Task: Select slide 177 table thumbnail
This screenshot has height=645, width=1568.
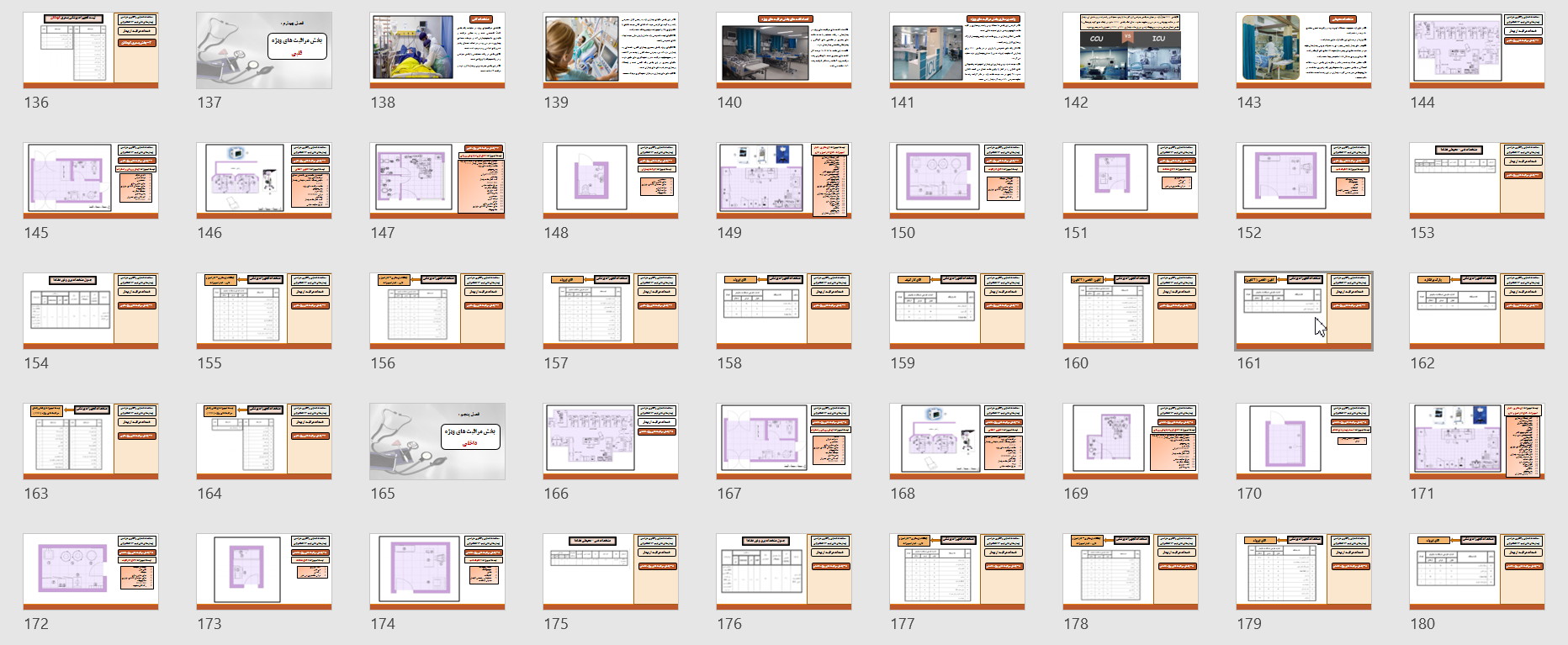Action: click(957, 572)
